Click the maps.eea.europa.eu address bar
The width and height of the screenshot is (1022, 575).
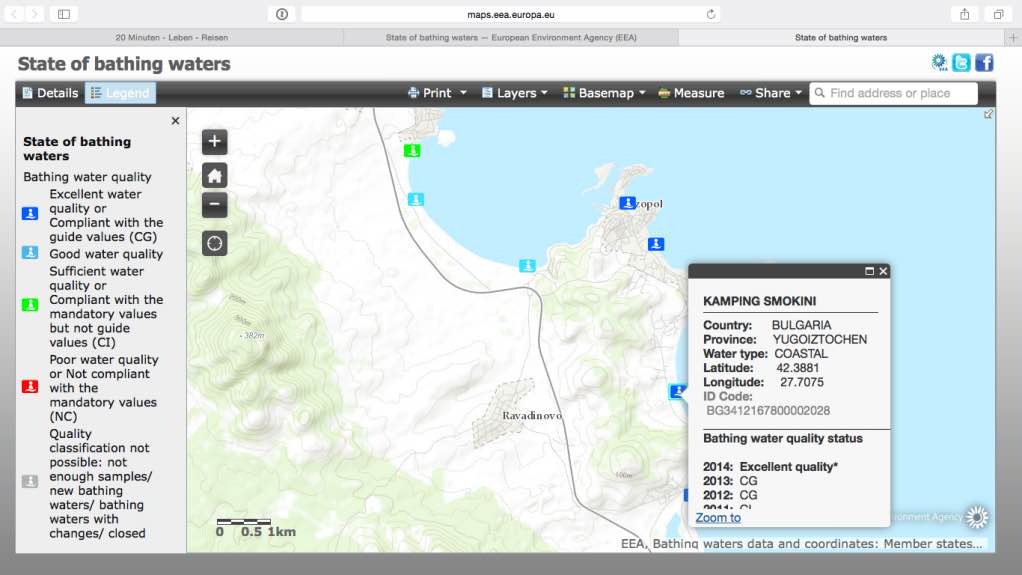click(x=510, y=14)
